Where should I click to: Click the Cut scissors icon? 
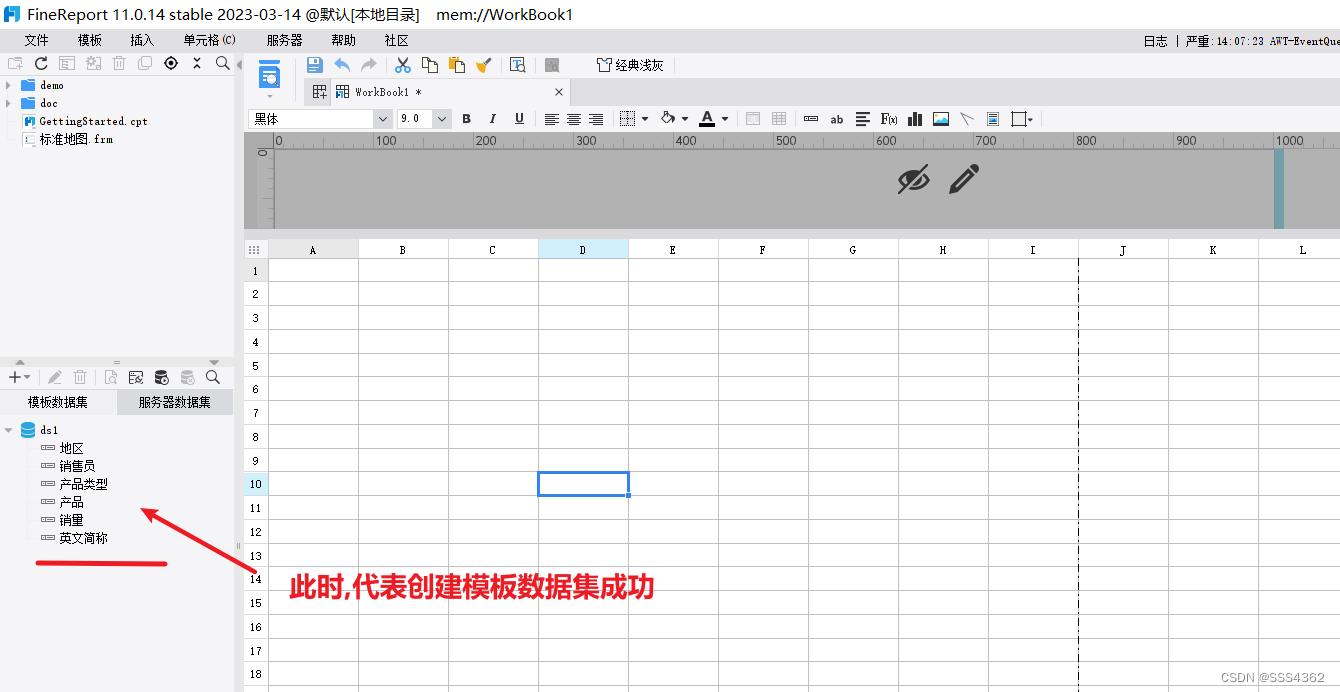tap(403, 65)
